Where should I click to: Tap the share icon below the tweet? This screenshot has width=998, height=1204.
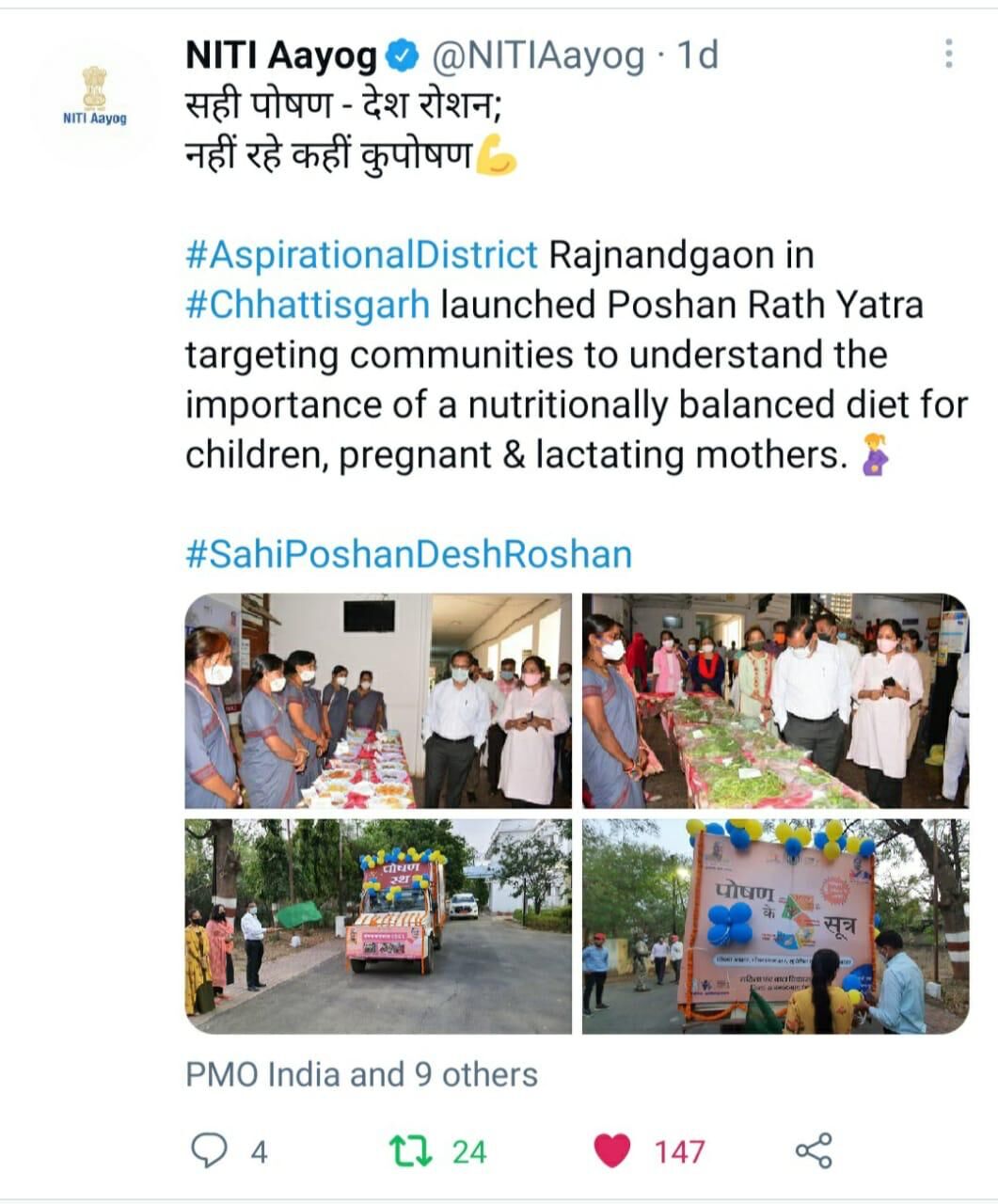coord(814,1150)
